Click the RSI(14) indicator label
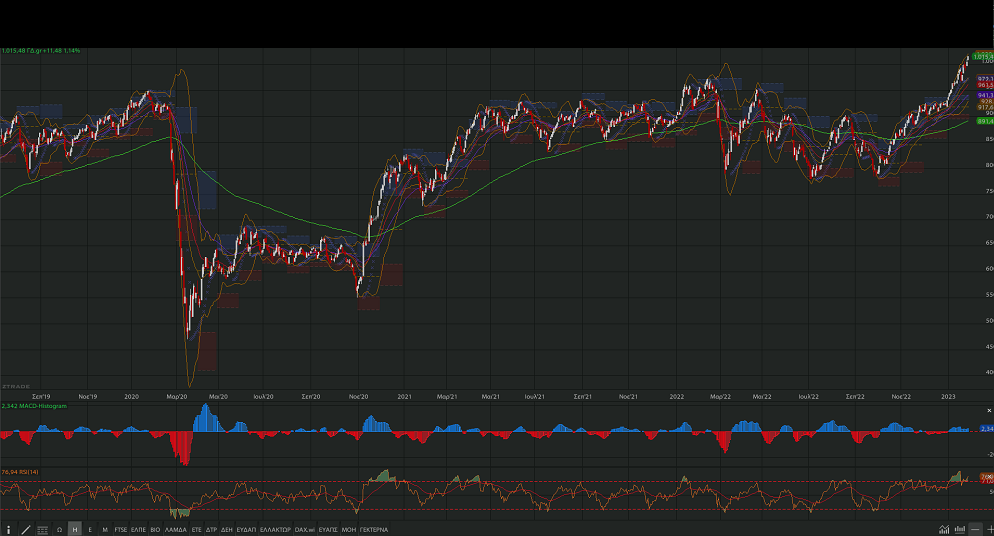Viewport: 994px width, 536px height. [20, 472]
